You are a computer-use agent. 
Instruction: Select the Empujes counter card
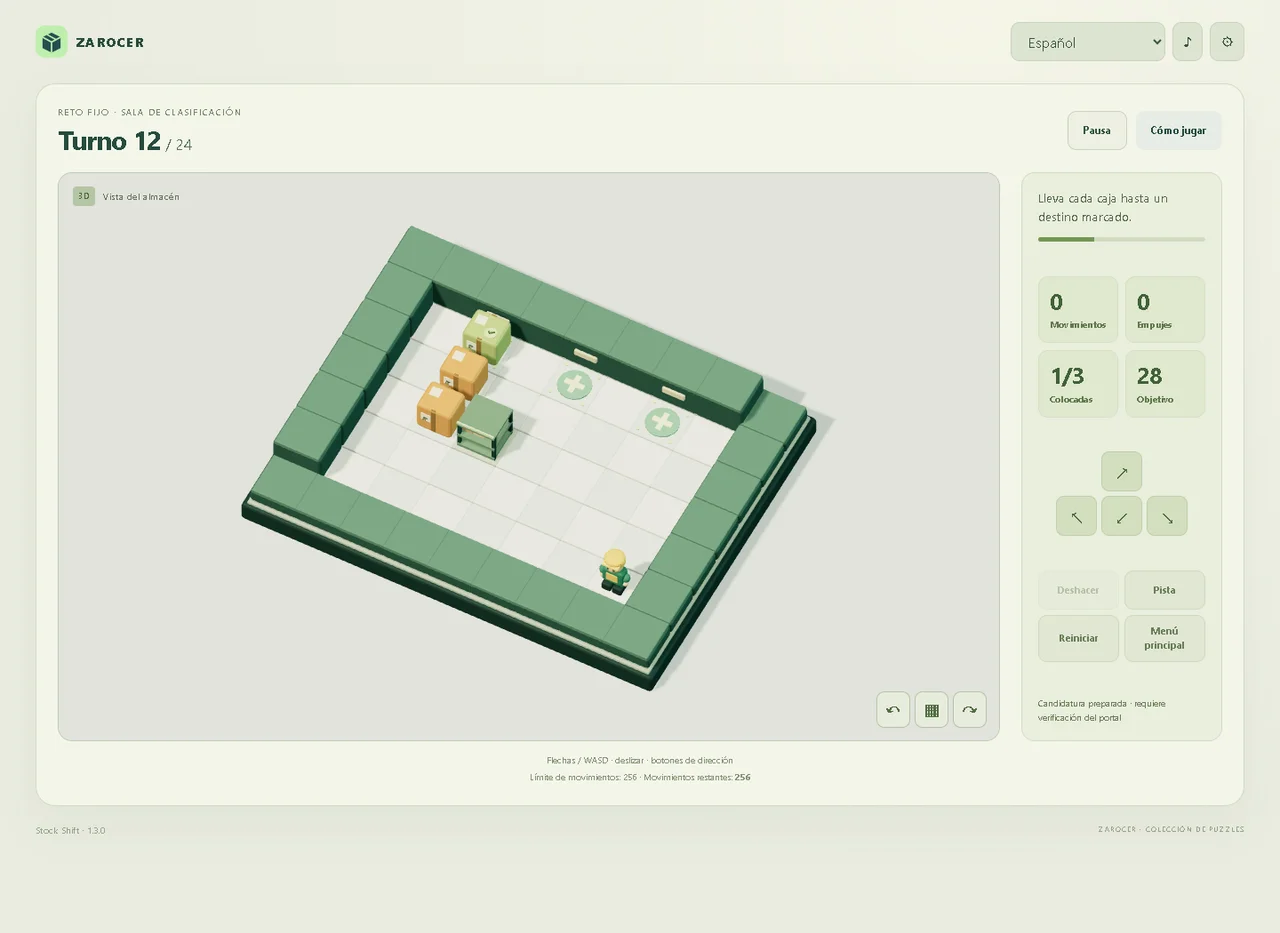[x=1164, y=310]
